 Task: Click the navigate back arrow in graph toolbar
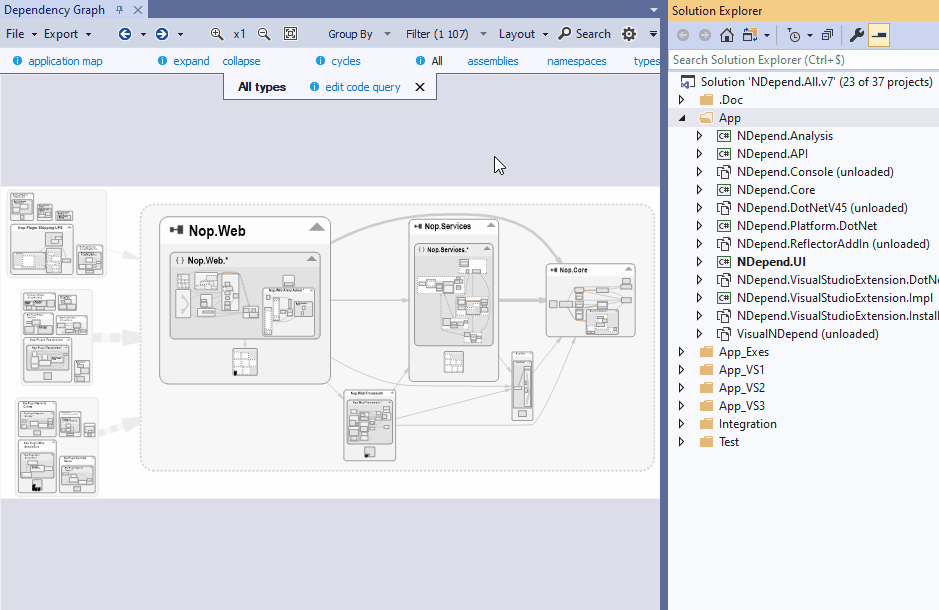pyautogui.click(x=125, y=34)
